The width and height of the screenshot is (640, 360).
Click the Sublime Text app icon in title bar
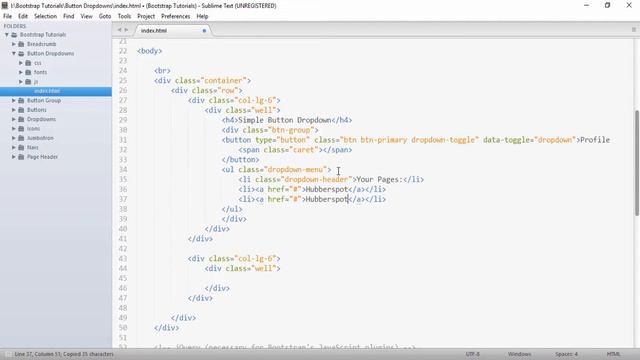4,6
